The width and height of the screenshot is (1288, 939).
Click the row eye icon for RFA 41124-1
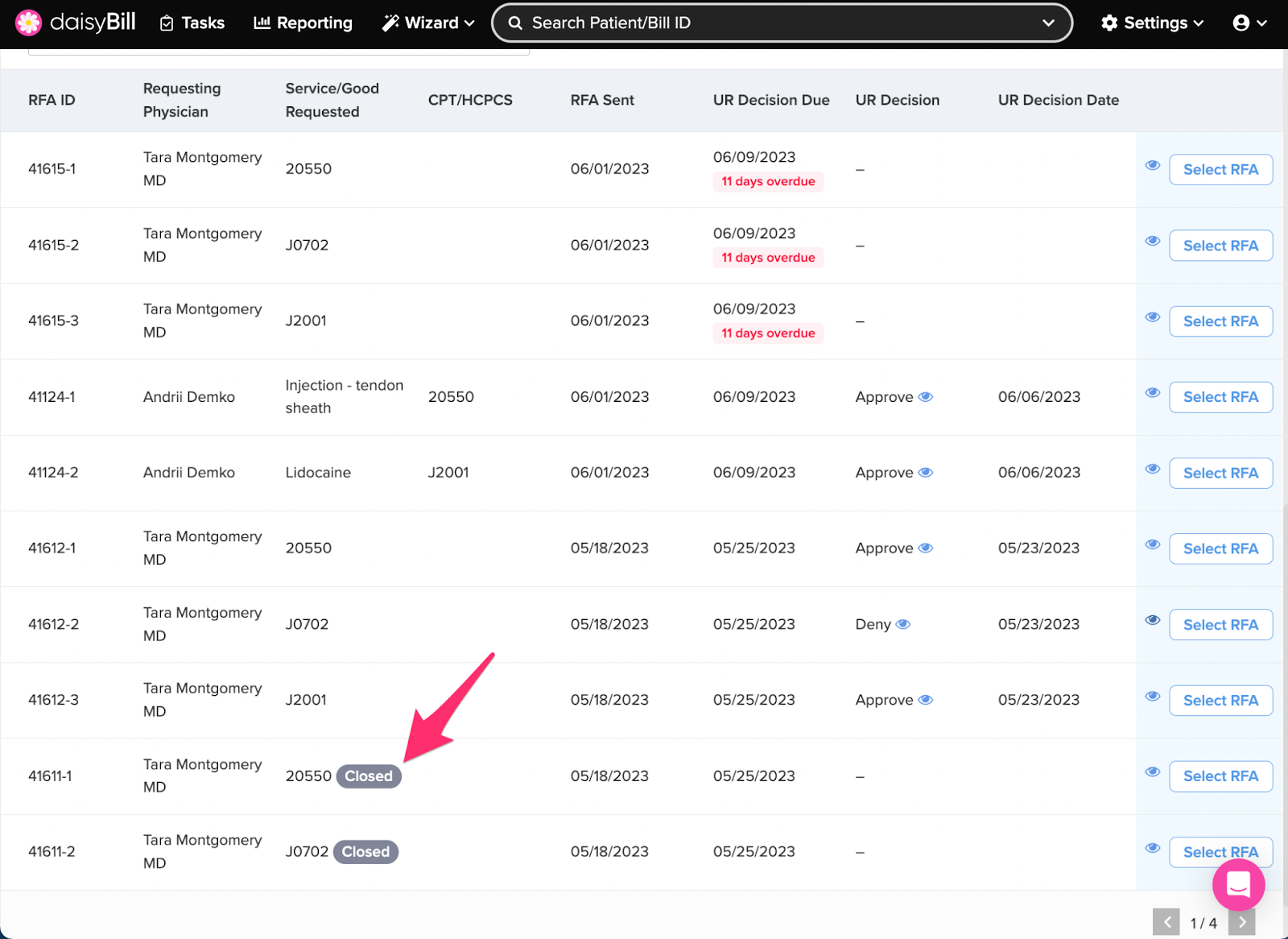tap(1153, 392)
